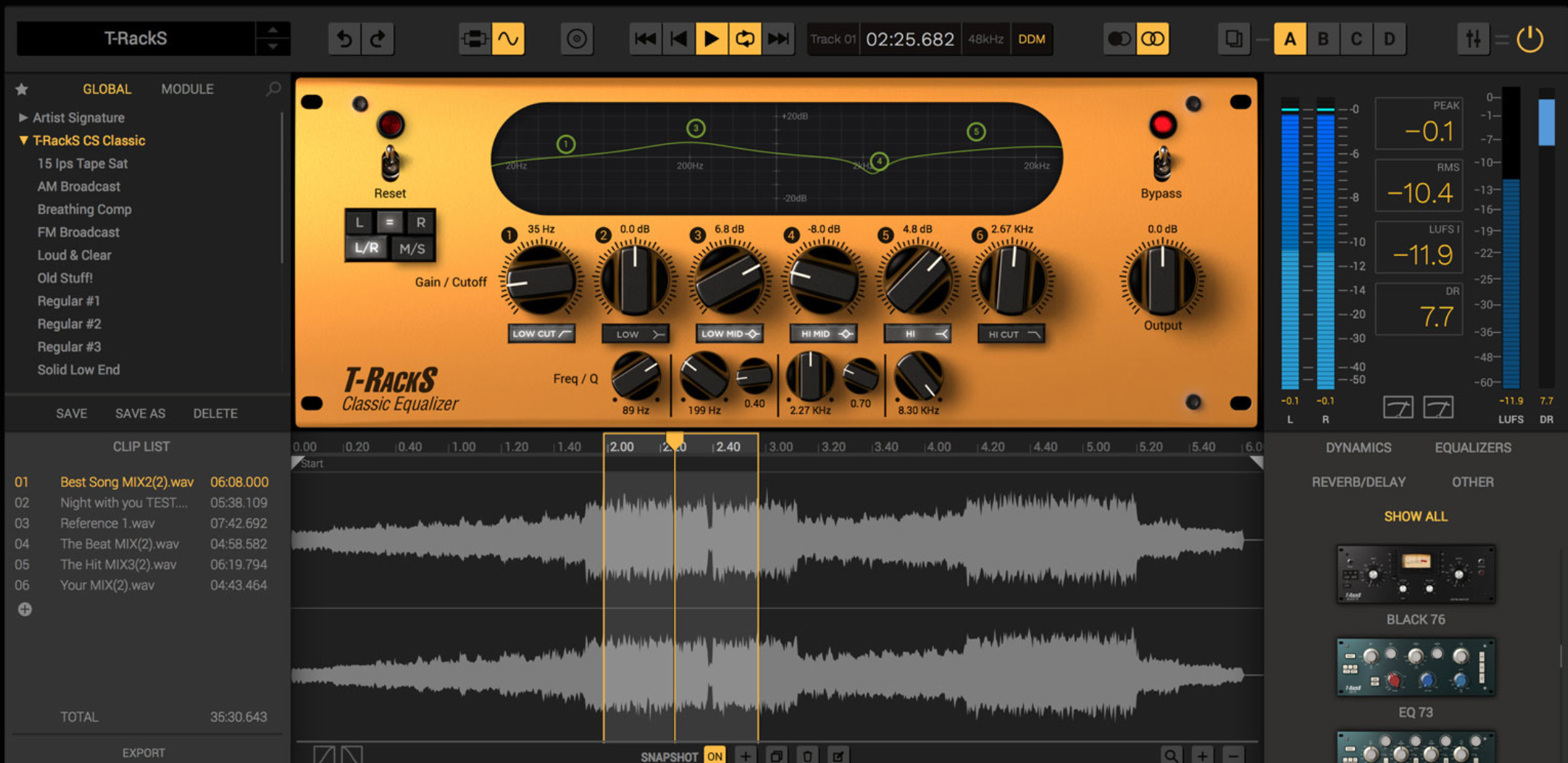Jump to the previous track

click(x=645, y=38)
